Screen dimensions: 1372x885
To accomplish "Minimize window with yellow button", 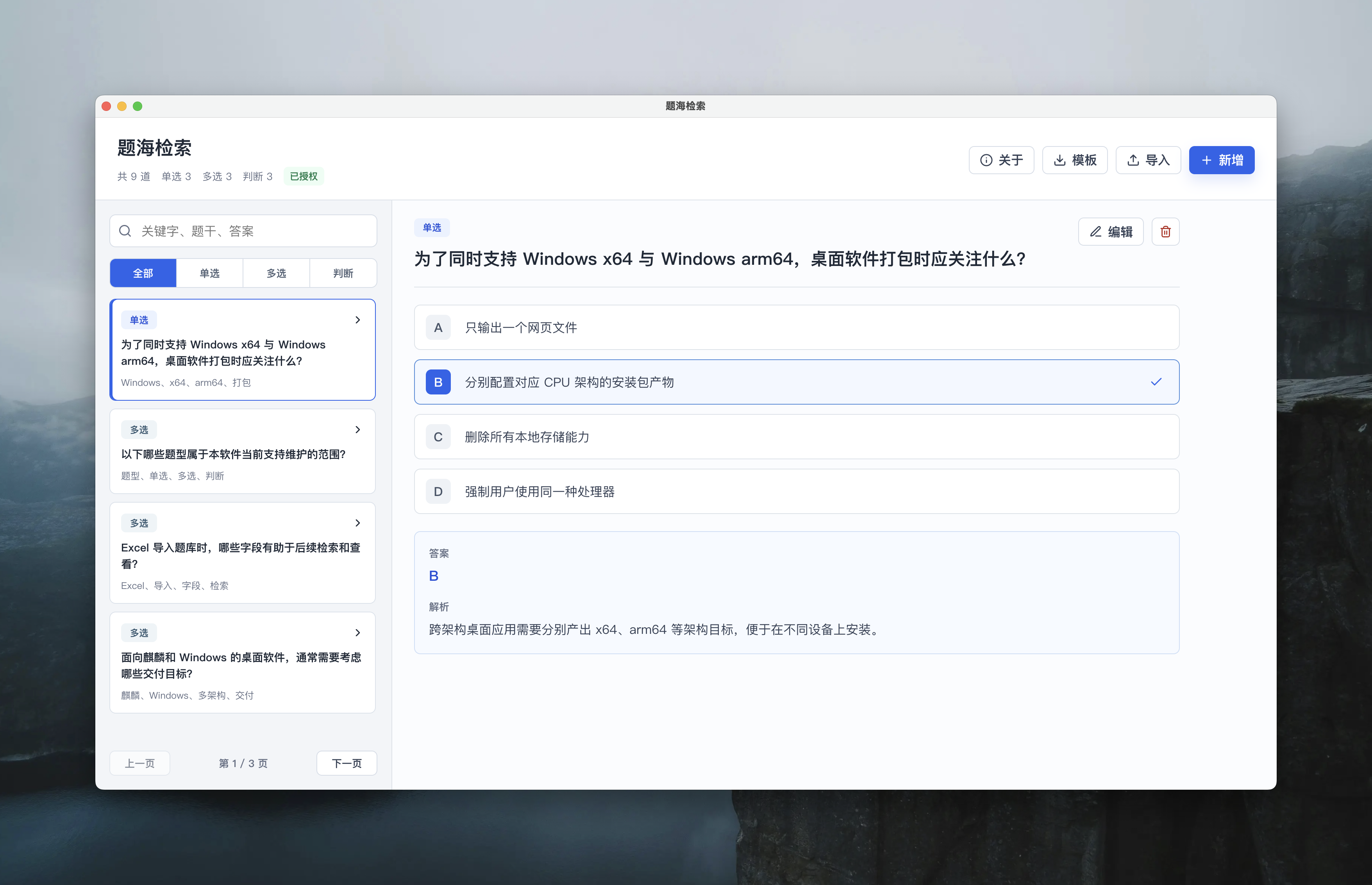I will [x=122, y=106].
